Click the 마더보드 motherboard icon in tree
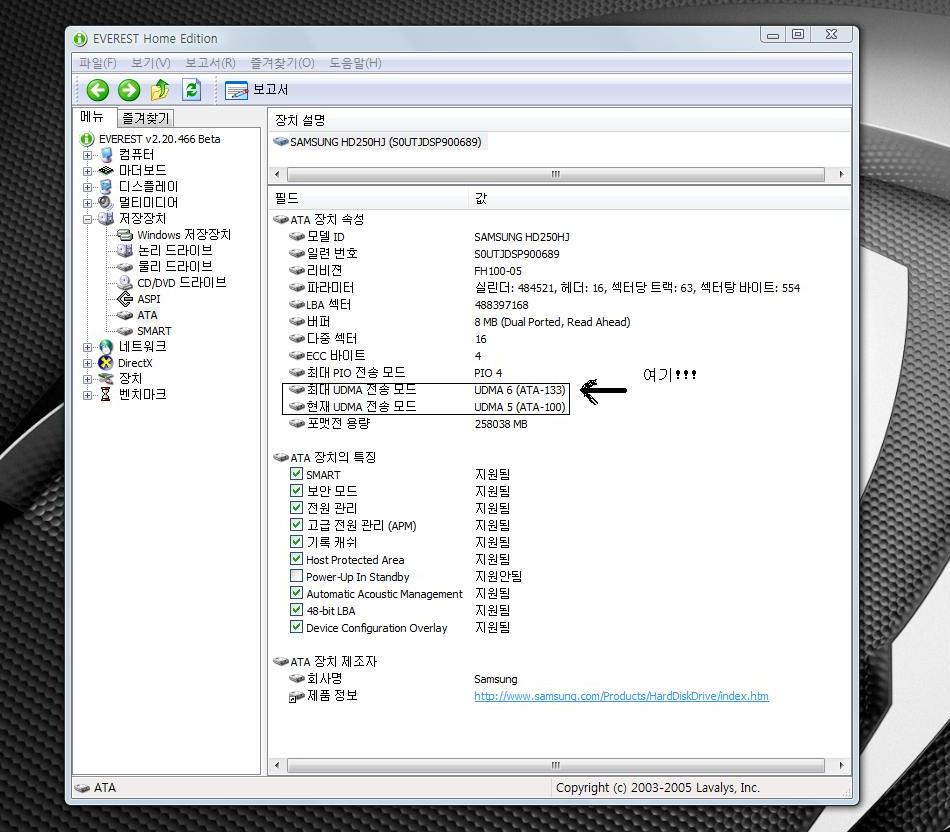The width and height of the screenshot is (950, 832). 106,171
